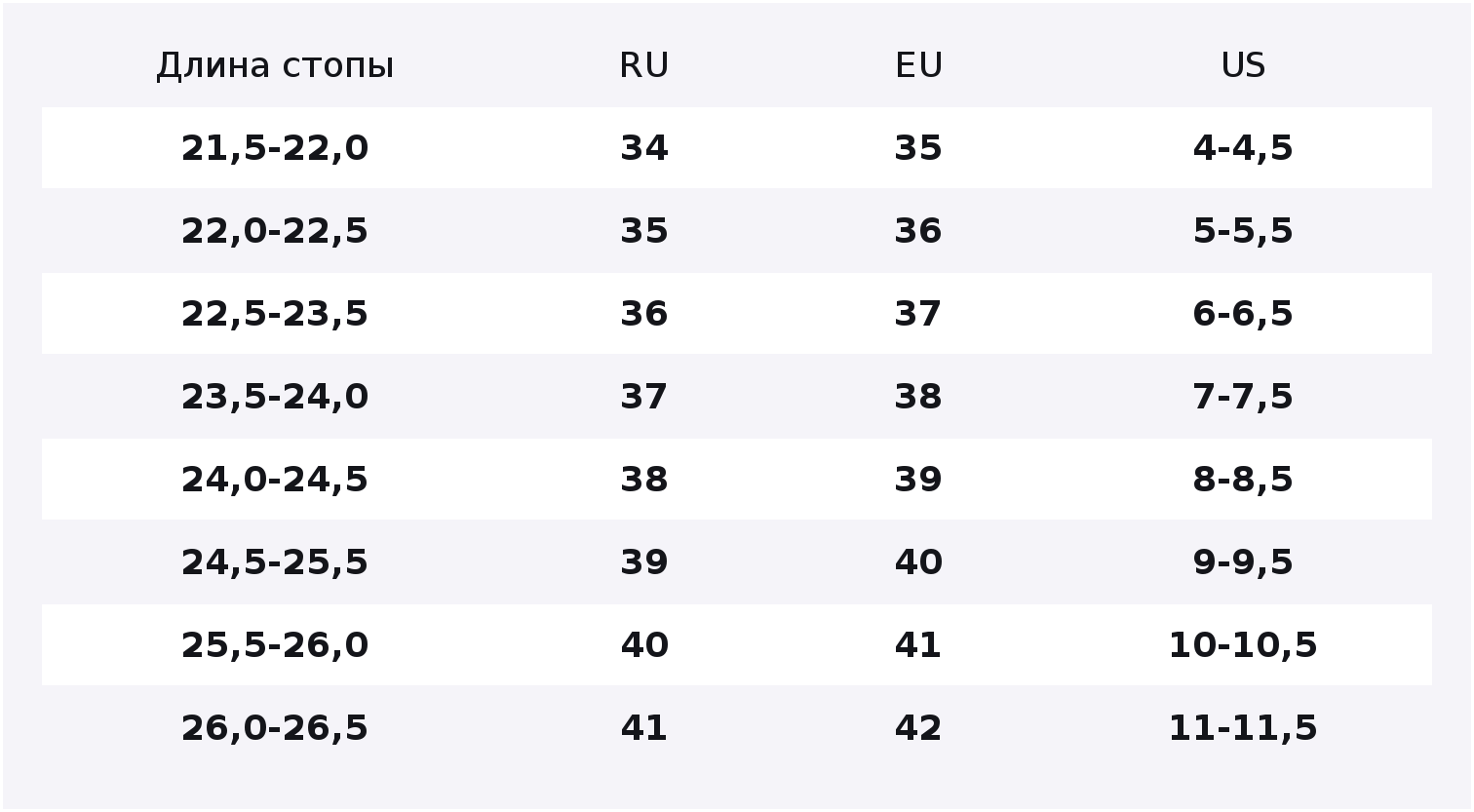The image size is (1474, 812).
Task: Click the "Длина стопы" column header
Action: tap(275, 66)
